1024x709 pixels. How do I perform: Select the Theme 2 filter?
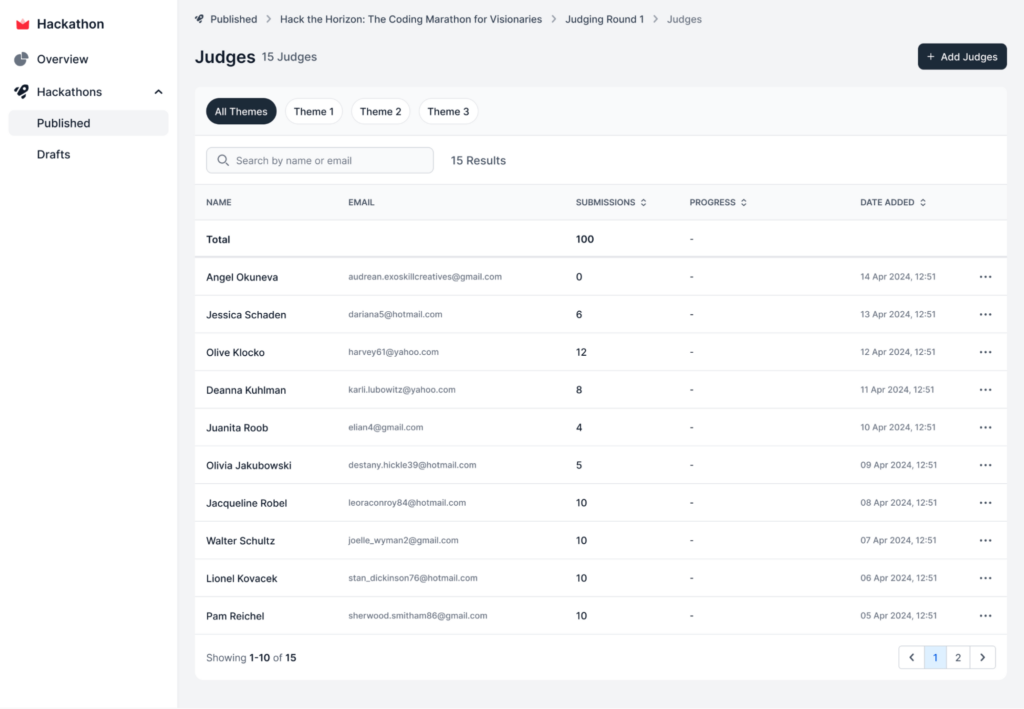380,112
